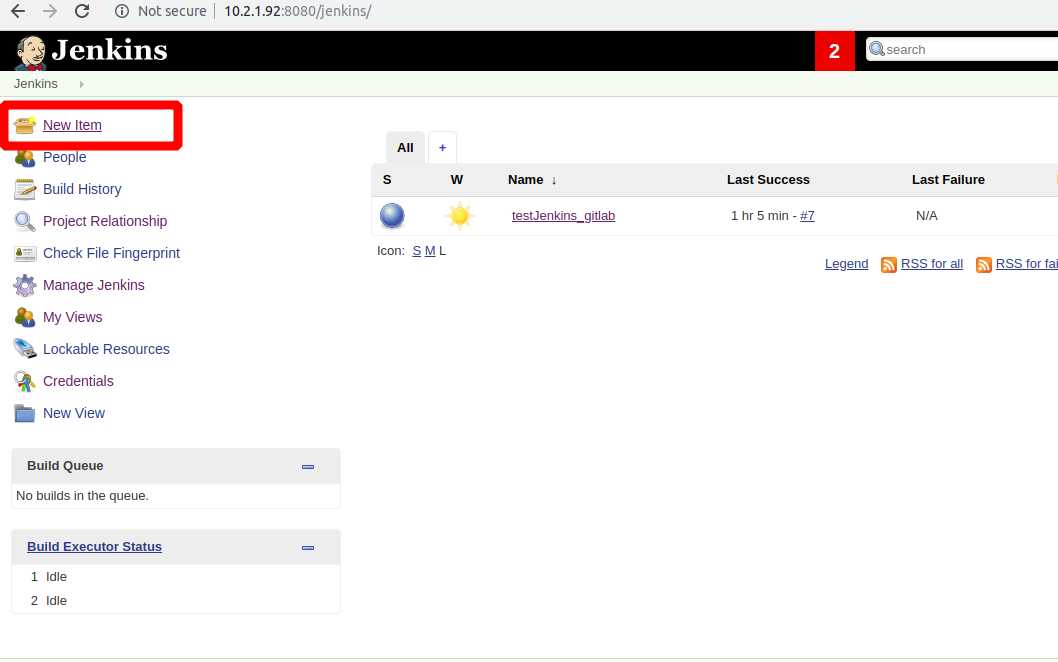1058x662 pixels.
Task: Open the New Item link
Action: tap(72, 125)
